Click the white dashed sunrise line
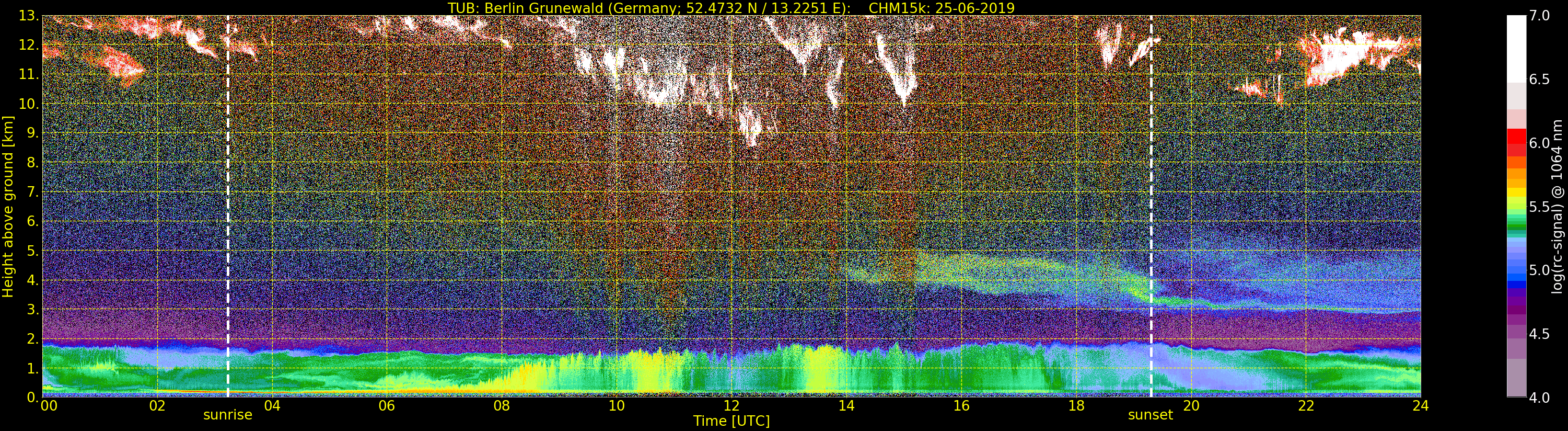The height and width of the screenshot is (431, 1568). pyautogui.click(x=228, y=183)
